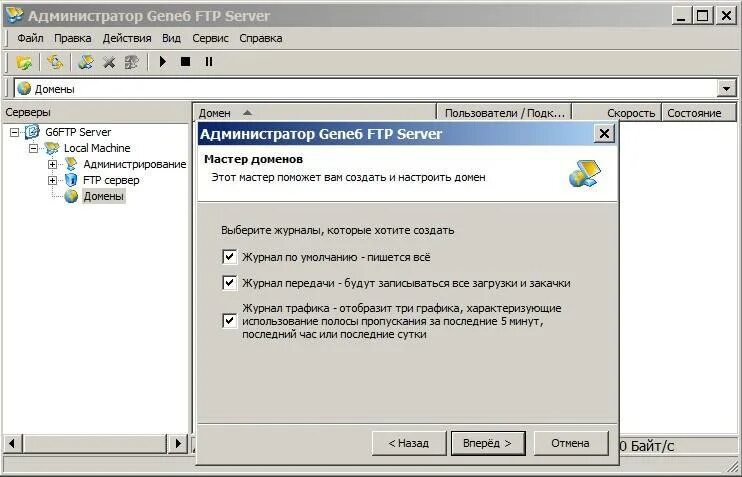This screenshot has width=742, height=477.
Task: Open the Вид menu
Action: (x=171, y=38)
